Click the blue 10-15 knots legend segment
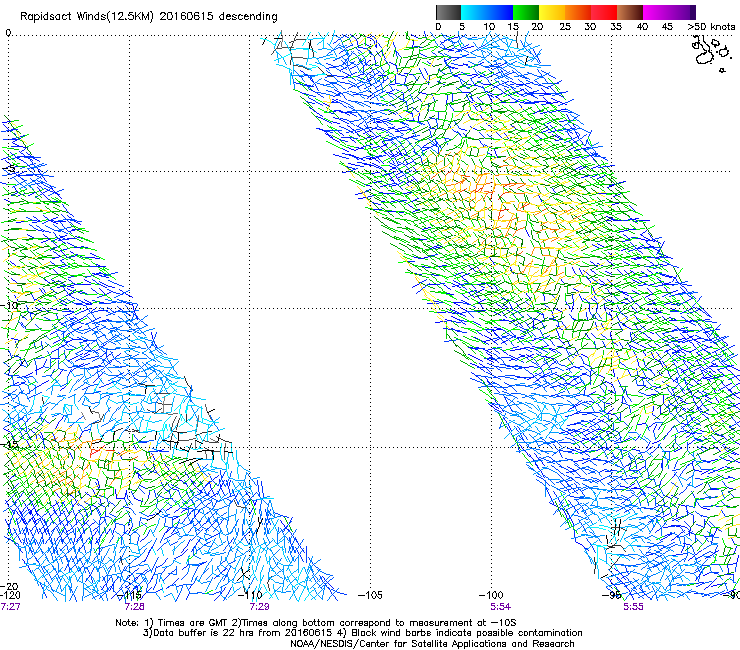 pyautogui.click(x=500, y=12)
